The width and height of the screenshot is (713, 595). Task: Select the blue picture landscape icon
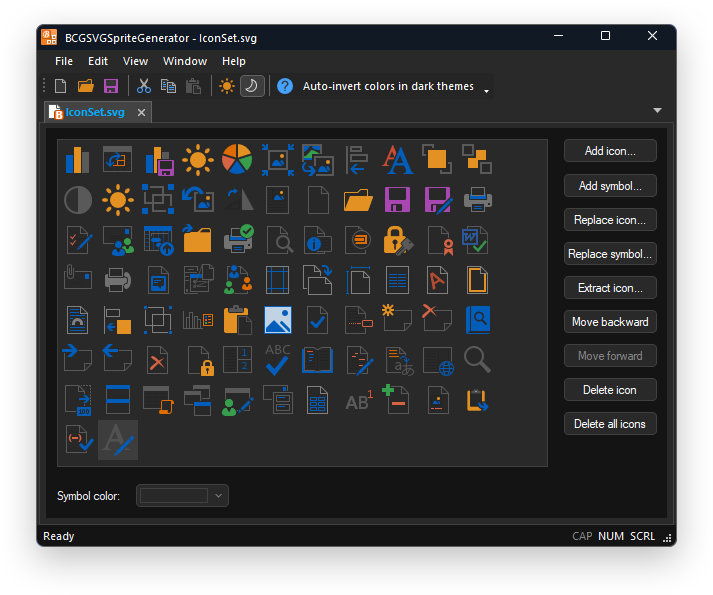point(277,320)
